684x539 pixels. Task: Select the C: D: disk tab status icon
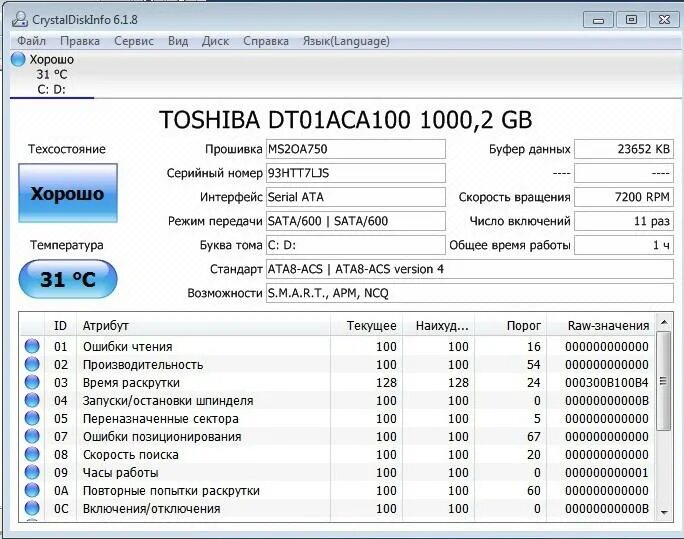(18, 59)
